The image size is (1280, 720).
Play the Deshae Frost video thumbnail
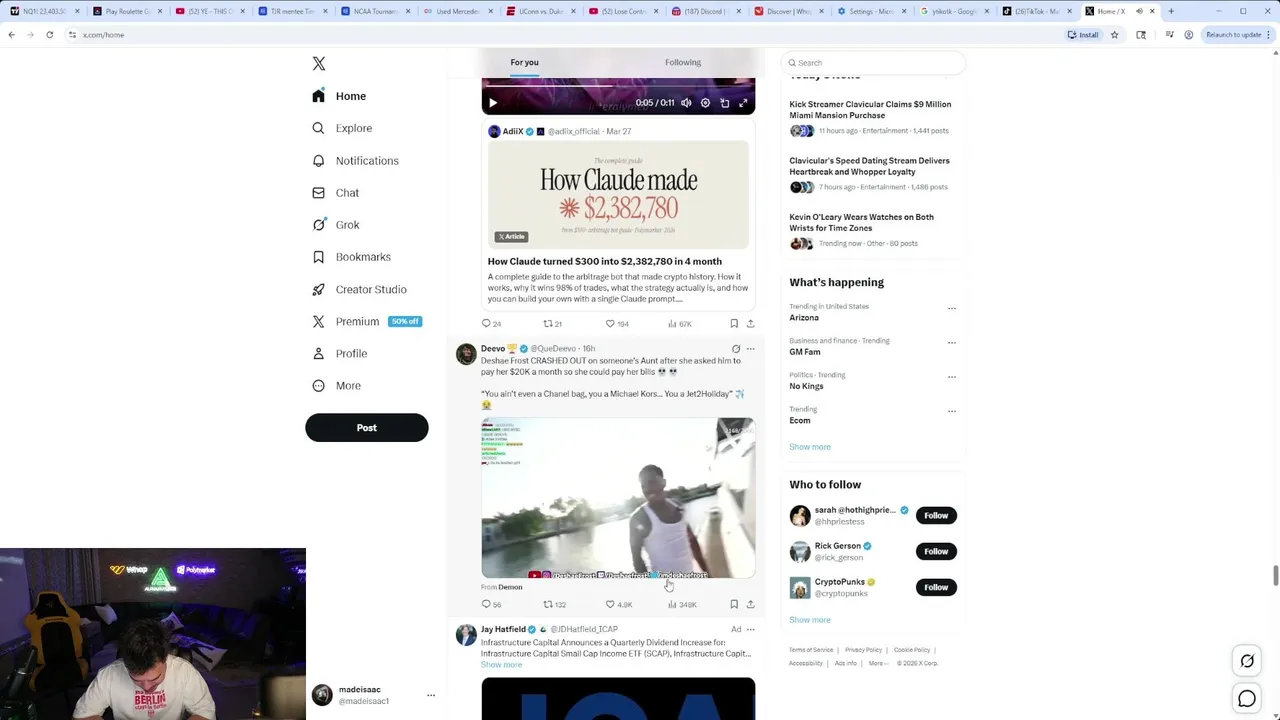618,498
